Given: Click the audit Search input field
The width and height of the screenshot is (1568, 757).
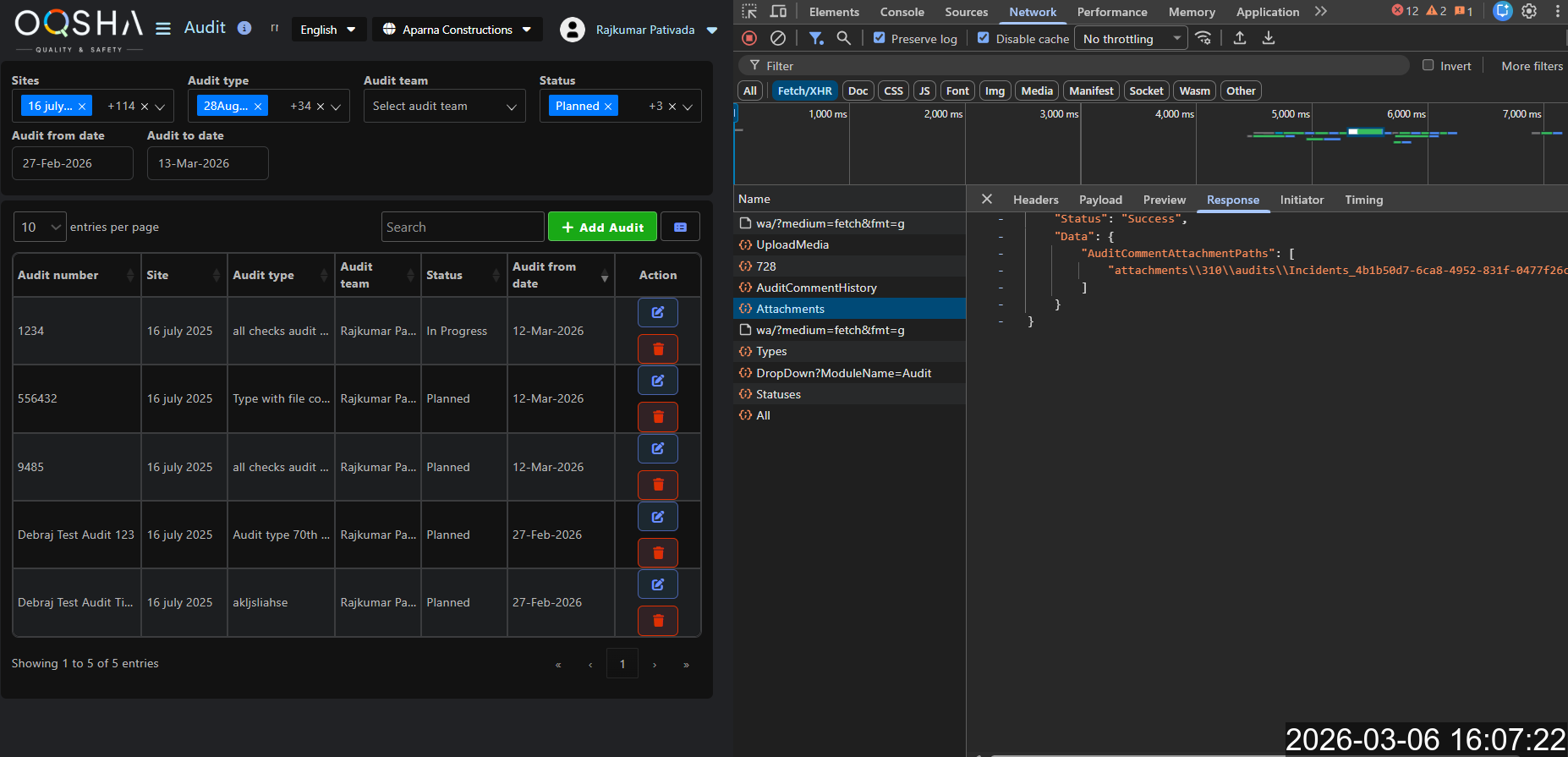Looking at the screenshot, I should (x=462, y=227).
